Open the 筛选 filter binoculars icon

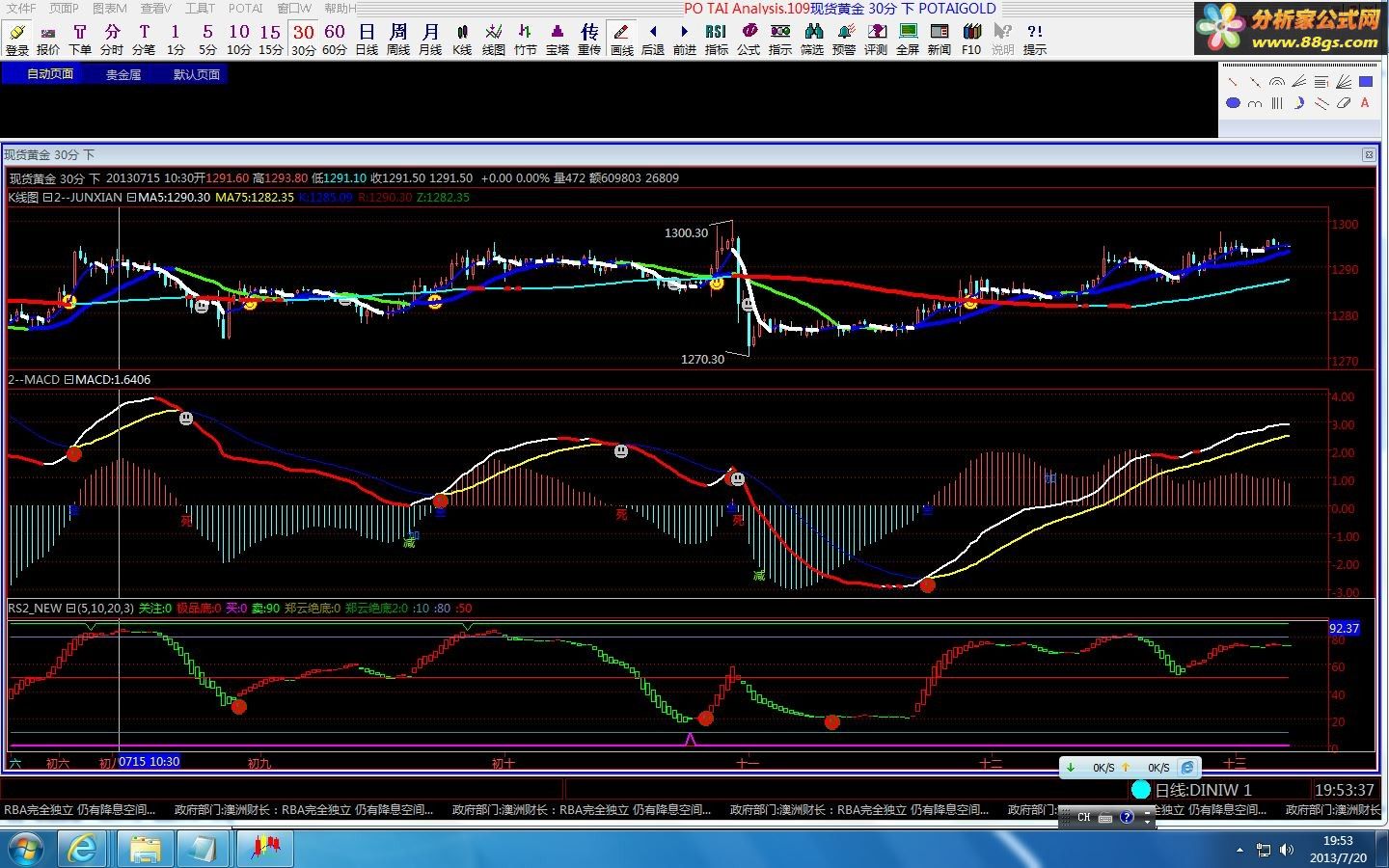pos(812,40)
